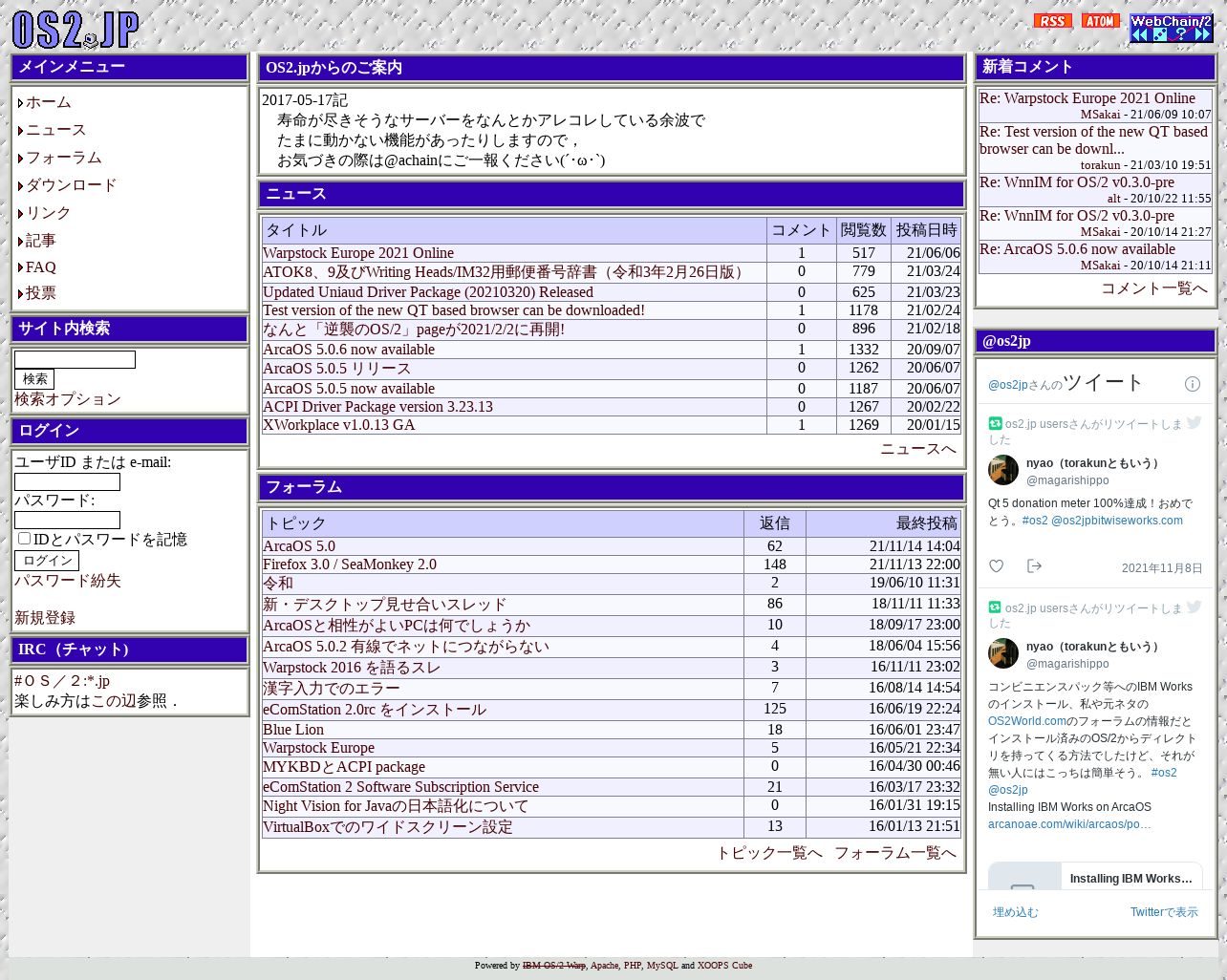
Task: Click Twitter bird icon on first tweet
Action: point(1194,423)
